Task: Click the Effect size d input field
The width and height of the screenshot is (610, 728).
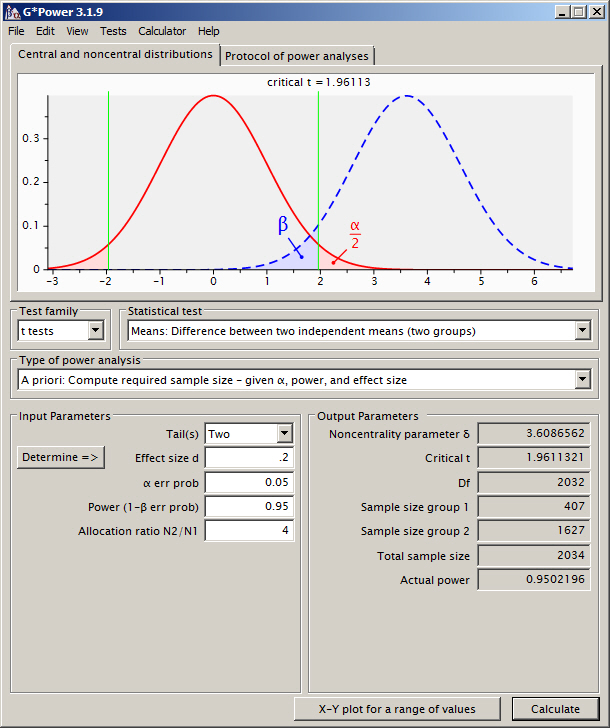Action: pos(249,458)
